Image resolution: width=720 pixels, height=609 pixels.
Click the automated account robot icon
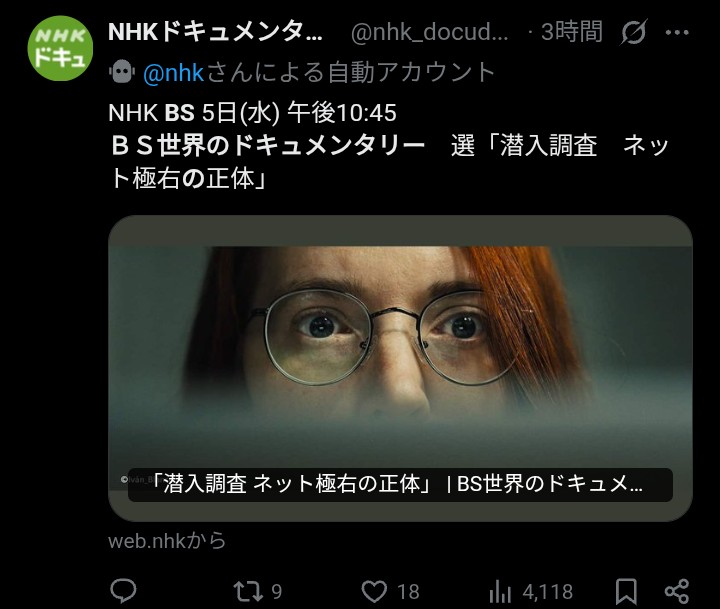pyautogui.click(x=122, y=72)
